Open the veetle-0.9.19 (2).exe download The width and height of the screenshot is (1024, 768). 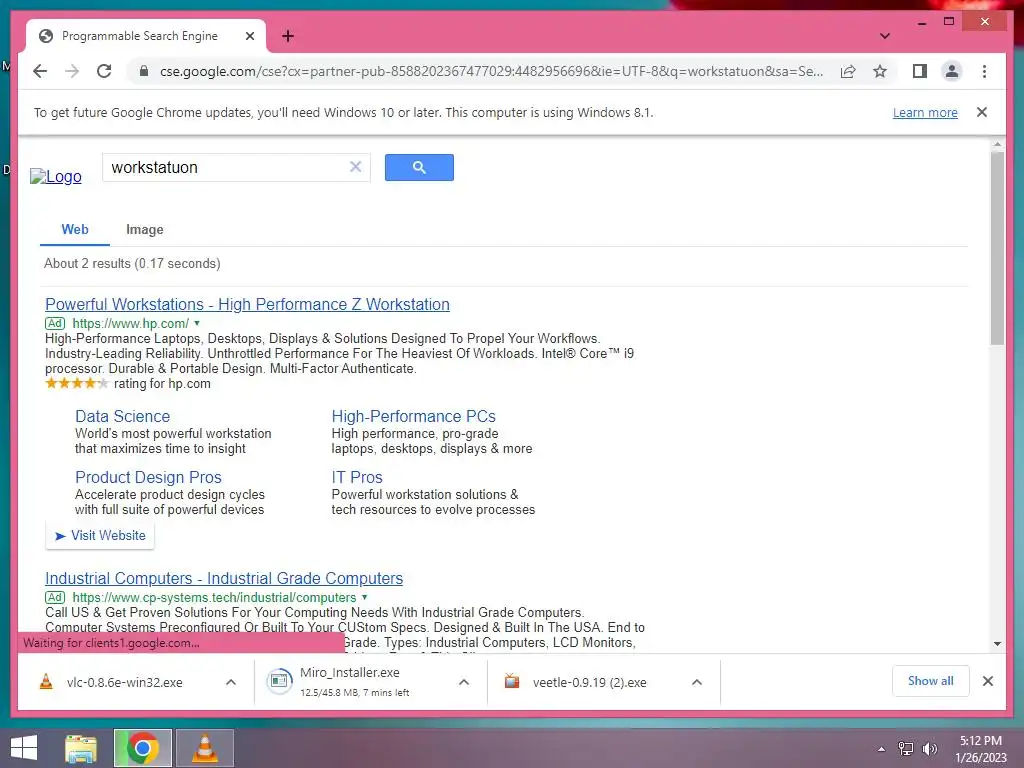575,682
